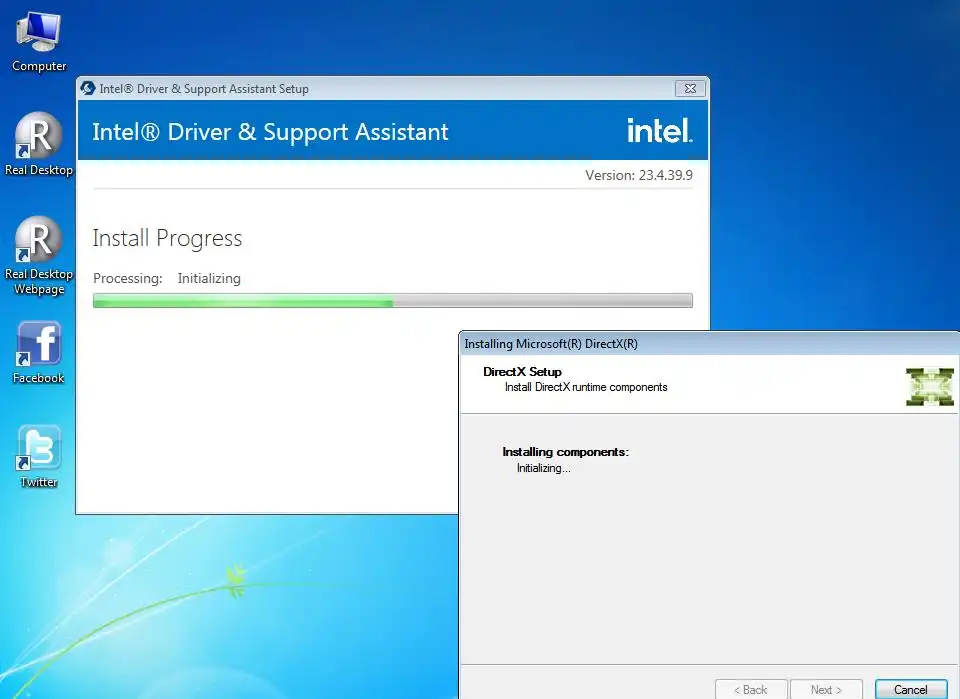Click Cancel in DirectX Setup
The image size is (960, 699).
pos(910,689)
